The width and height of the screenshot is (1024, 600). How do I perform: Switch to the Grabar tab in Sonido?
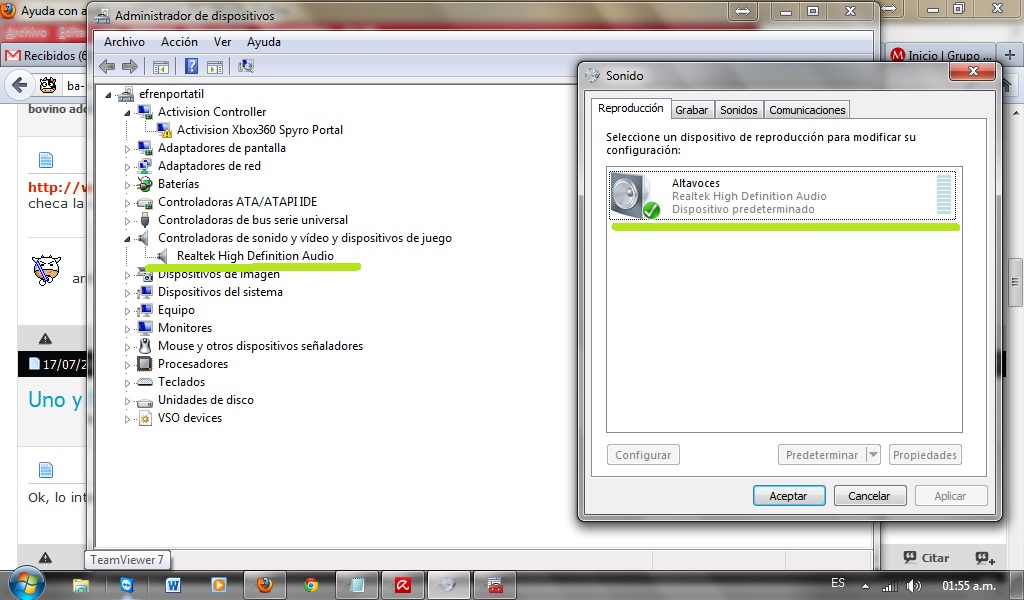(692, 110)
